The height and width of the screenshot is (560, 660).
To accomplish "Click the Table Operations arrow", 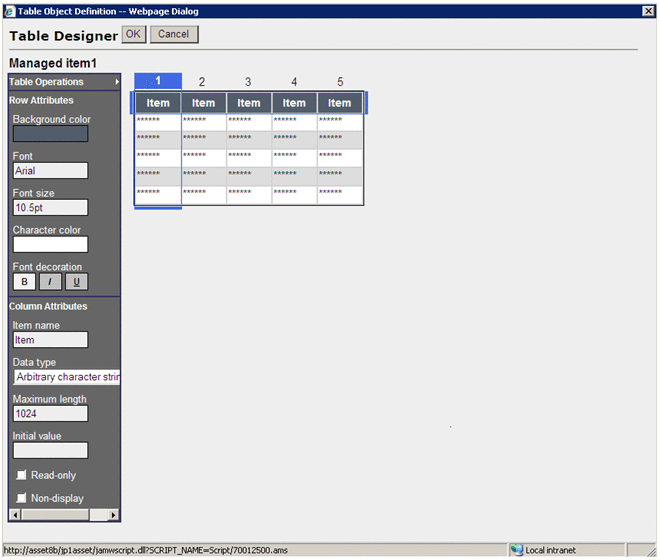I will click(x=117, y=82).
